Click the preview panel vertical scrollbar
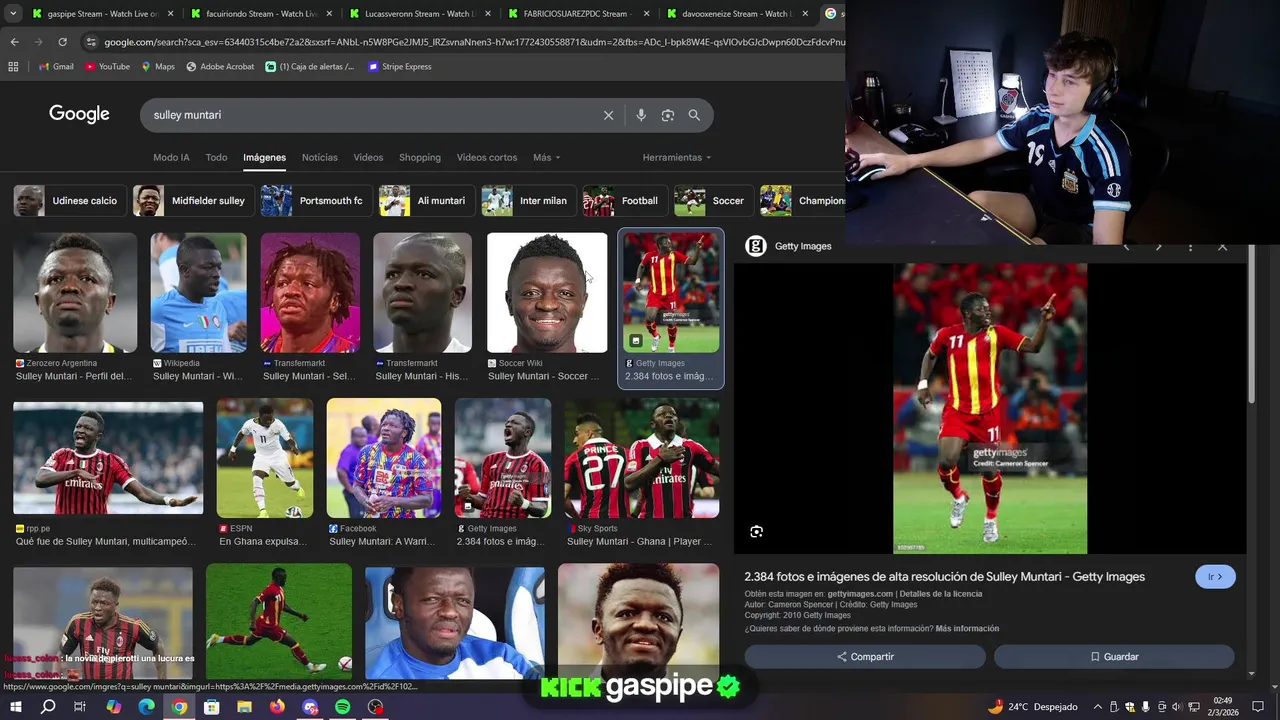 (1251, 325)
